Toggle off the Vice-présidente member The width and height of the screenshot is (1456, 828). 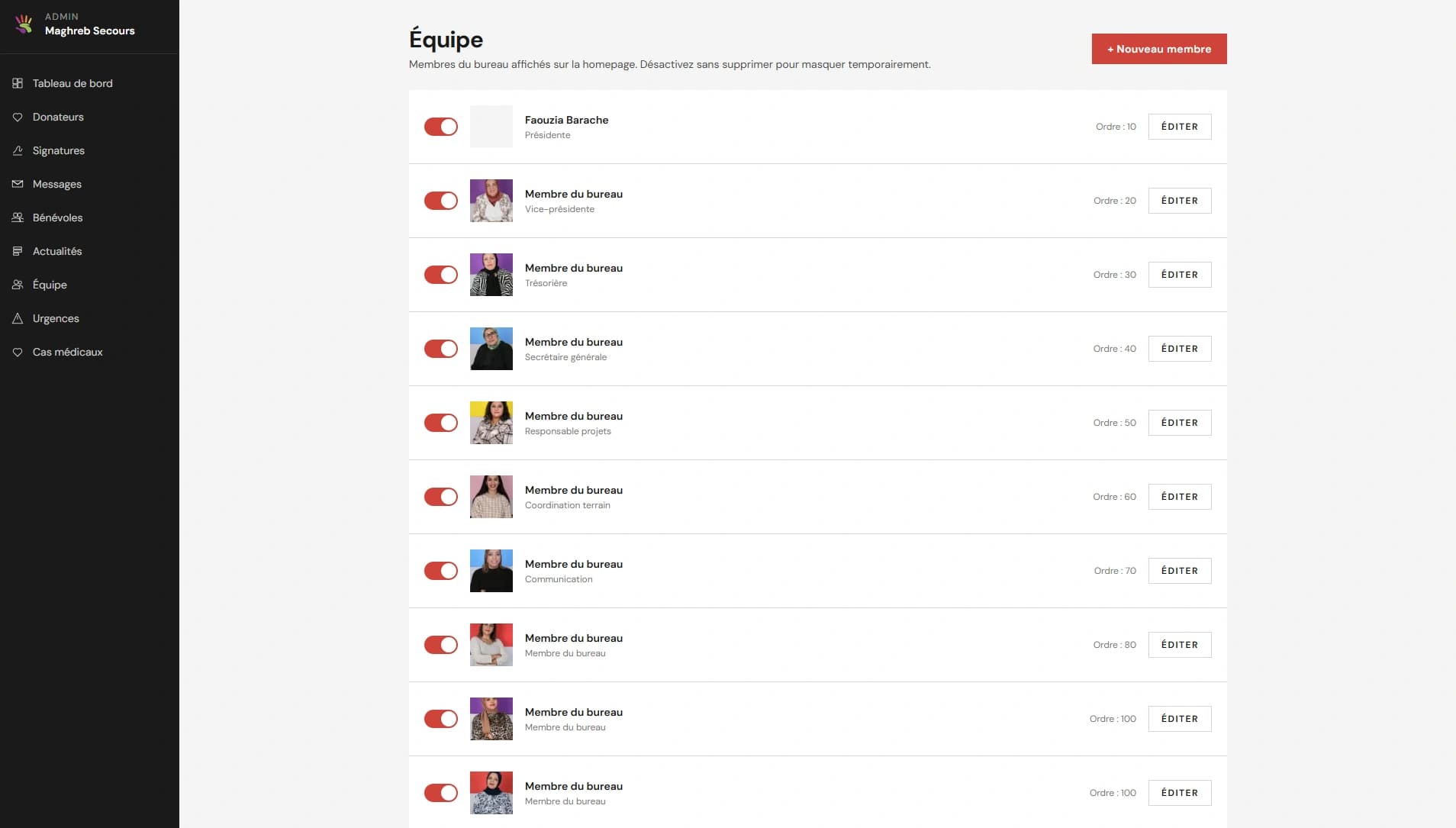click(x=441, y=201)
